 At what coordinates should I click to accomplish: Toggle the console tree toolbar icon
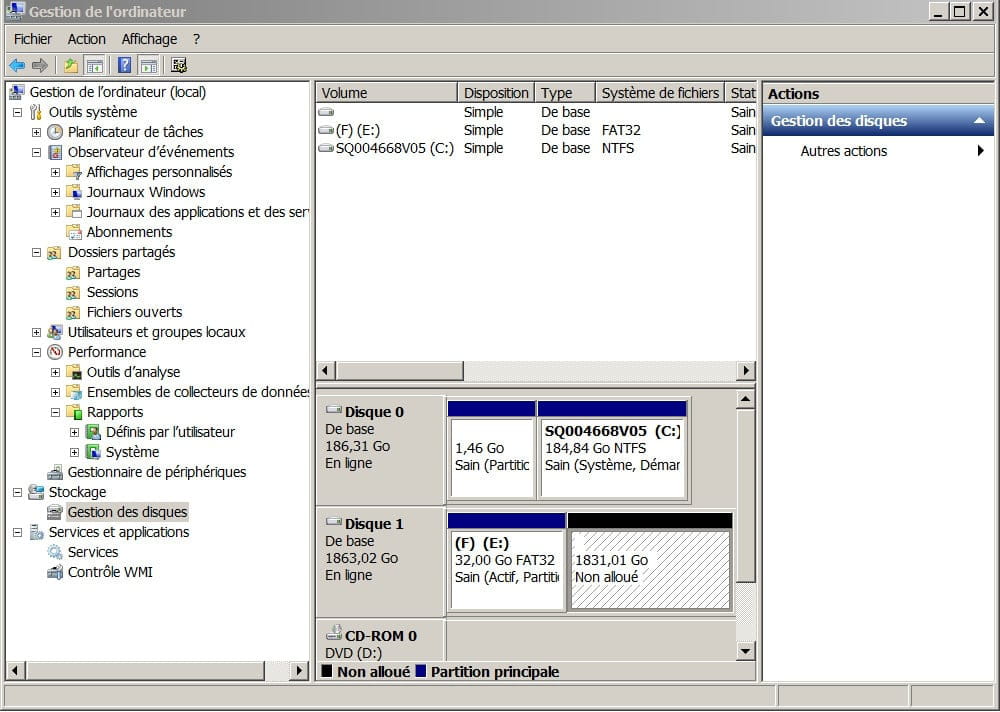pos(94,65)
